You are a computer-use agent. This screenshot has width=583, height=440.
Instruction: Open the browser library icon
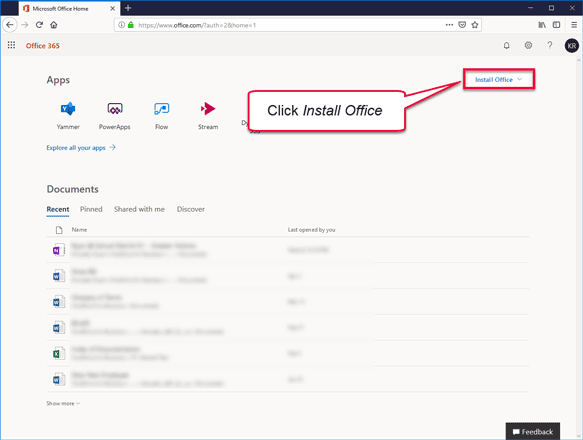tap(542, 25)
